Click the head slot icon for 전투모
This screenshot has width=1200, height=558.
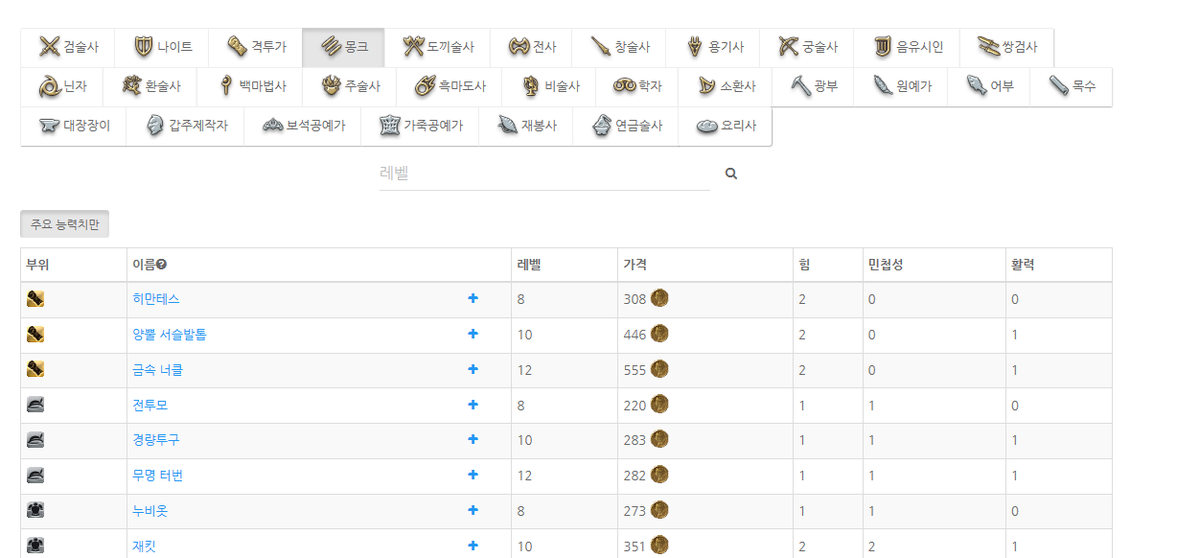pyautogui.click(x=35, y=404)
